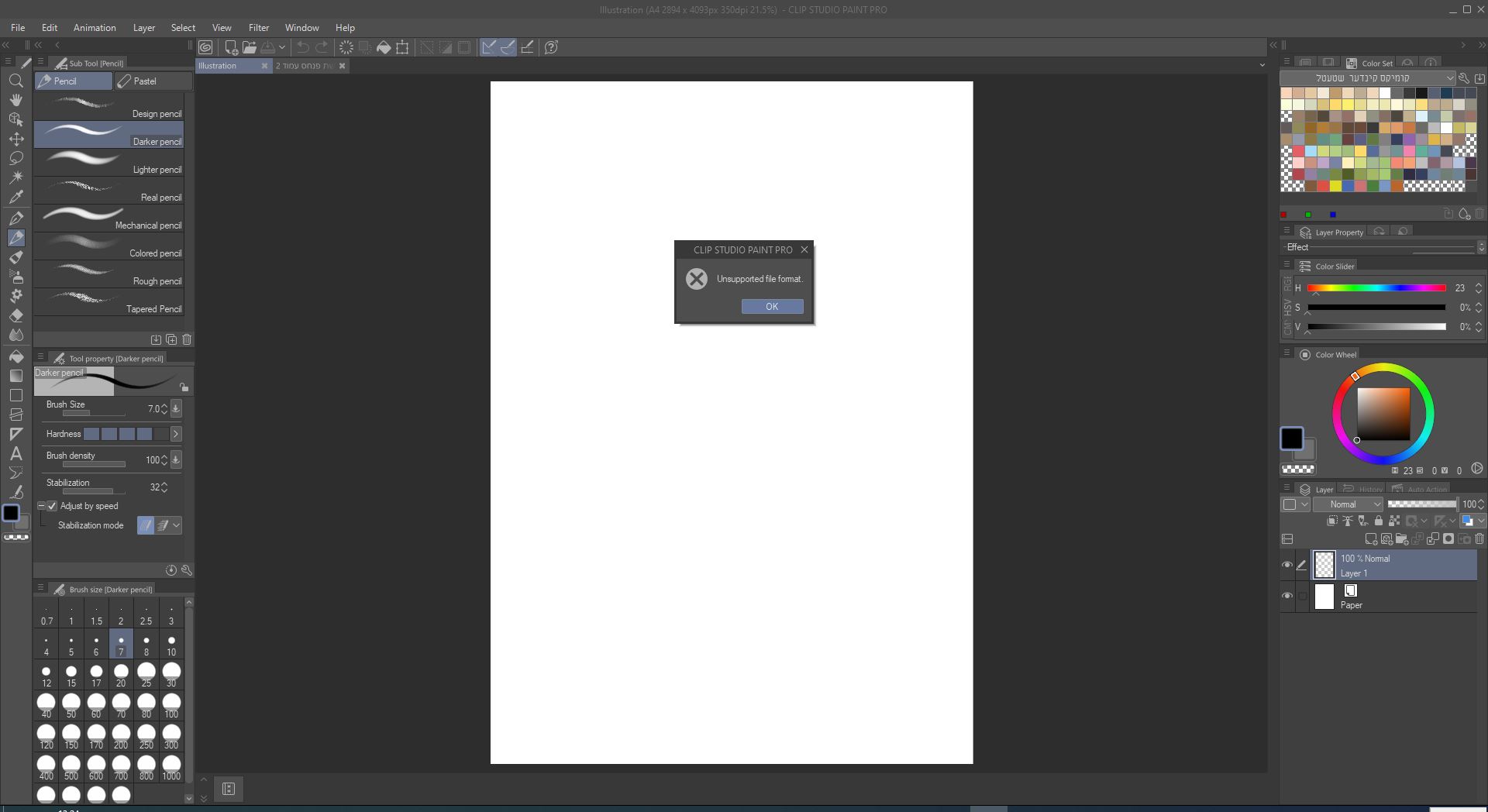Image resolution: width=1488 pixels, height=812 pixels.
Task: Select the Eyedropper tool
Action: click(15, 197)
